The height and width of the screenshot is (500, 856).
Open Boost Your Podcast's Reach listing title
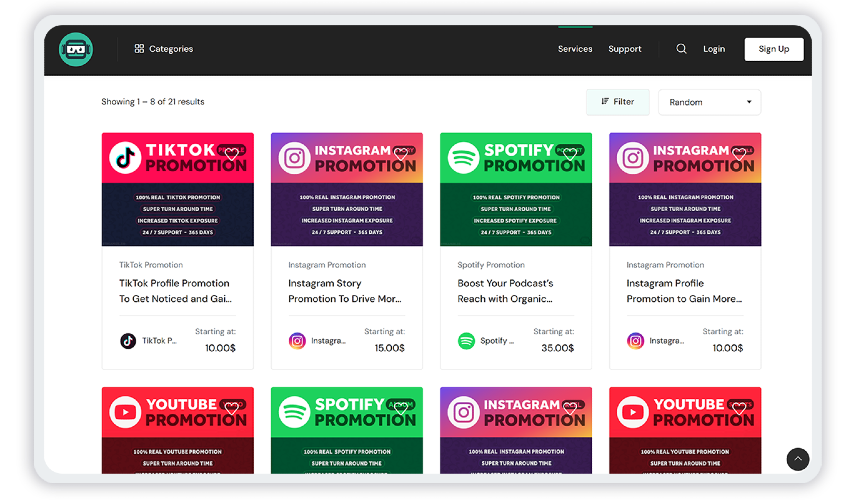pyautogui.click(x=505, y=291)
